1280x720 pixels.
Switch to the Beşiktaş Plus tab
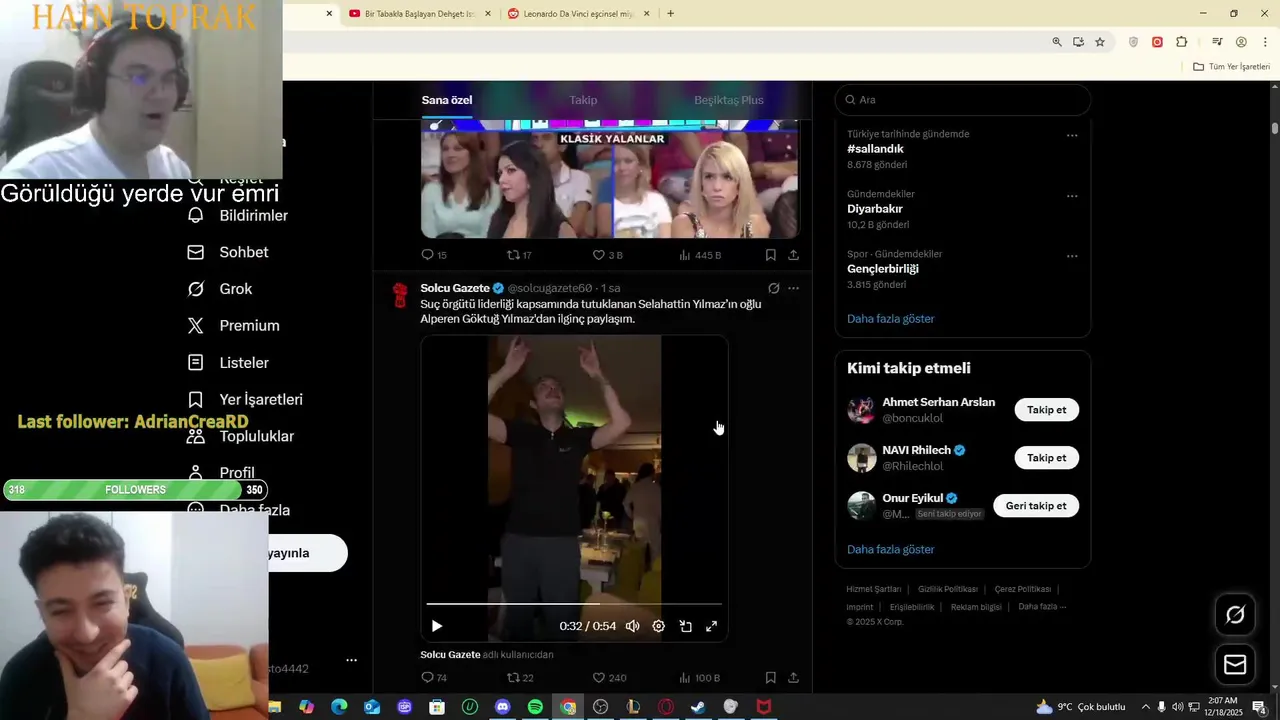click(x=729, y=100)
